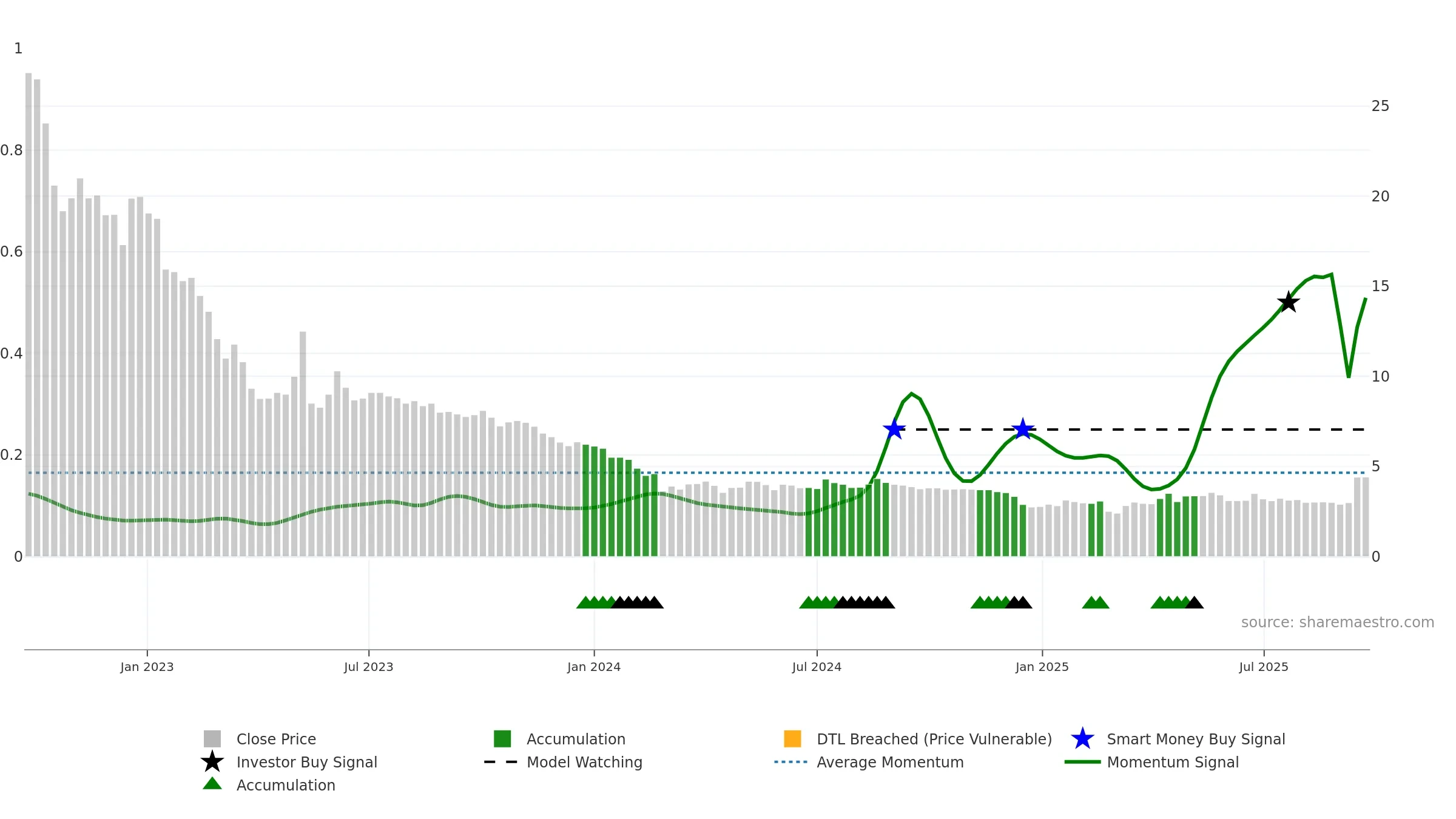
Task: Click the green dash Momentum Signal legend icon
Action: point(1082,762)
